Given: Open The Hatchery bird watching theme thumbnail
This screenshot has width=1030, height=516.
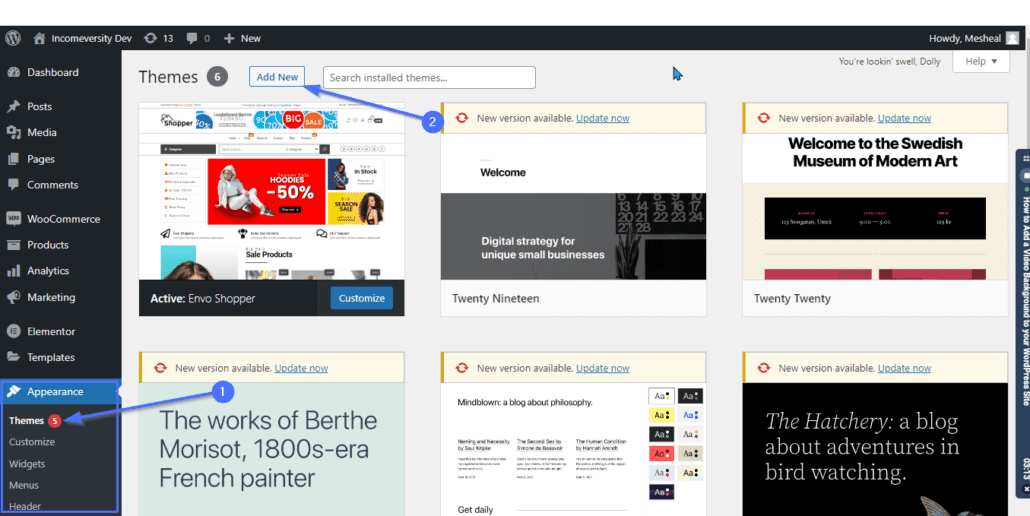Looking at the screenshot, I should (x=875, y=449).
